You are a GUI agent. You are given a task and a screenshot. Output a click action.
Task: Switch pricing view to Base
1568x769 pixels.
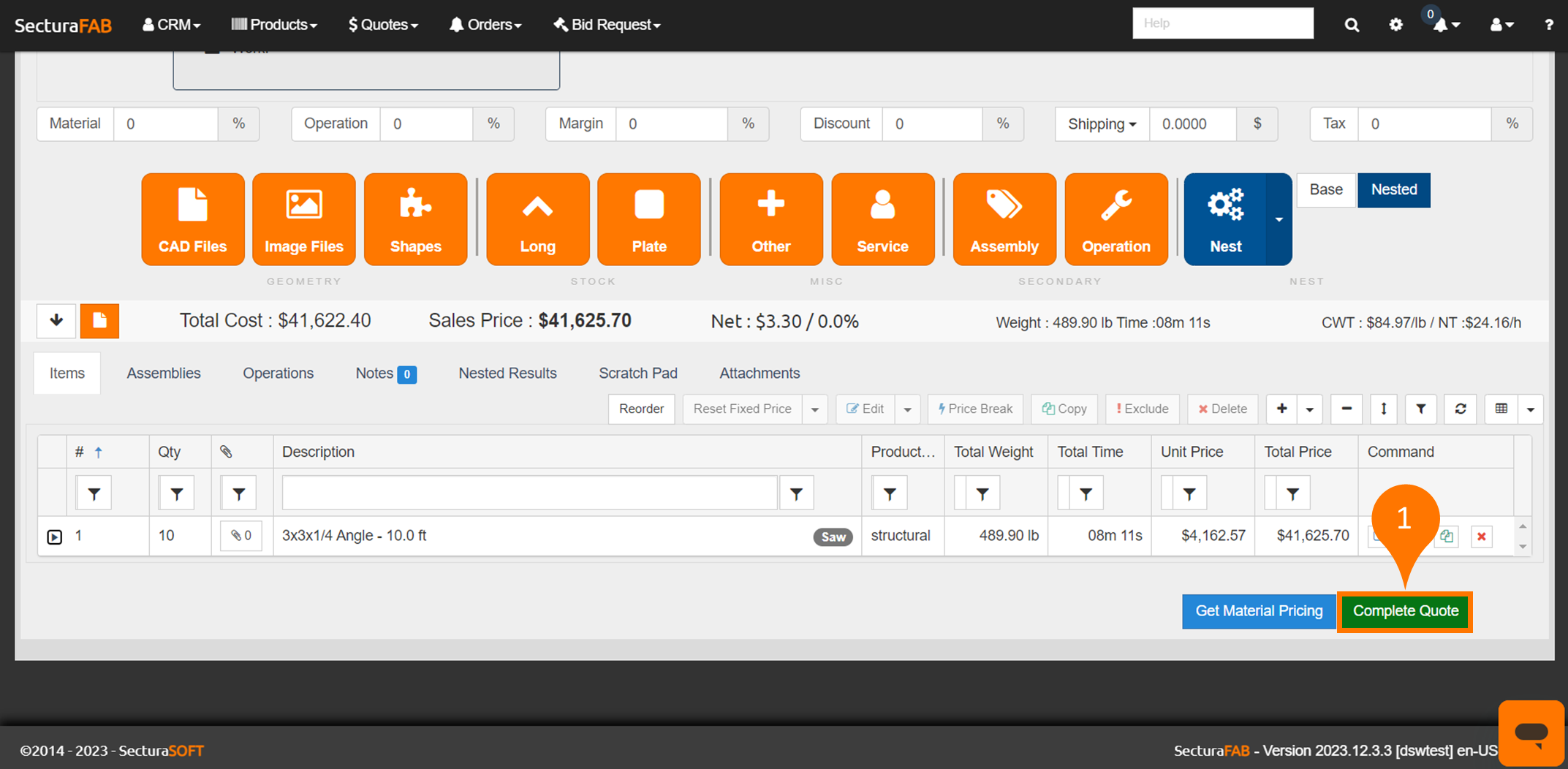pos(1326,190)
